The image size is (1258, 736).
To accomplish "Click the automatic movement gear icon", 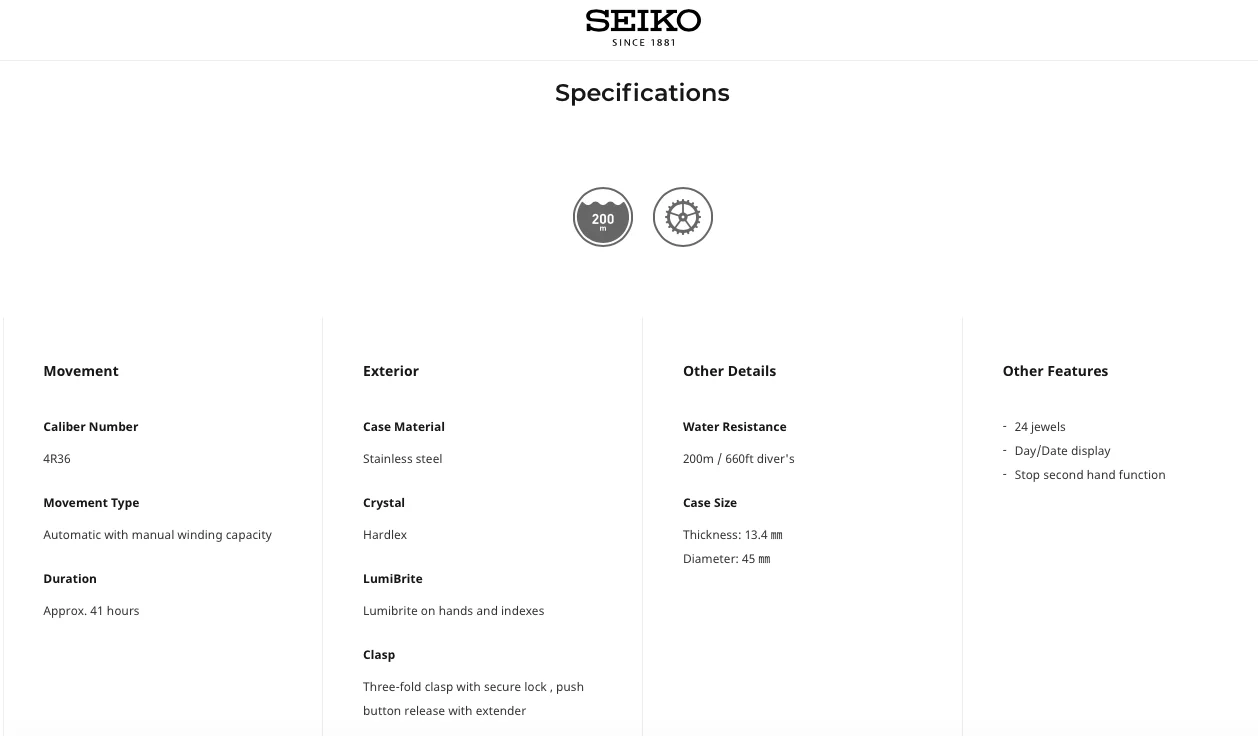I will pyautogui.click(x=683, y=217).
